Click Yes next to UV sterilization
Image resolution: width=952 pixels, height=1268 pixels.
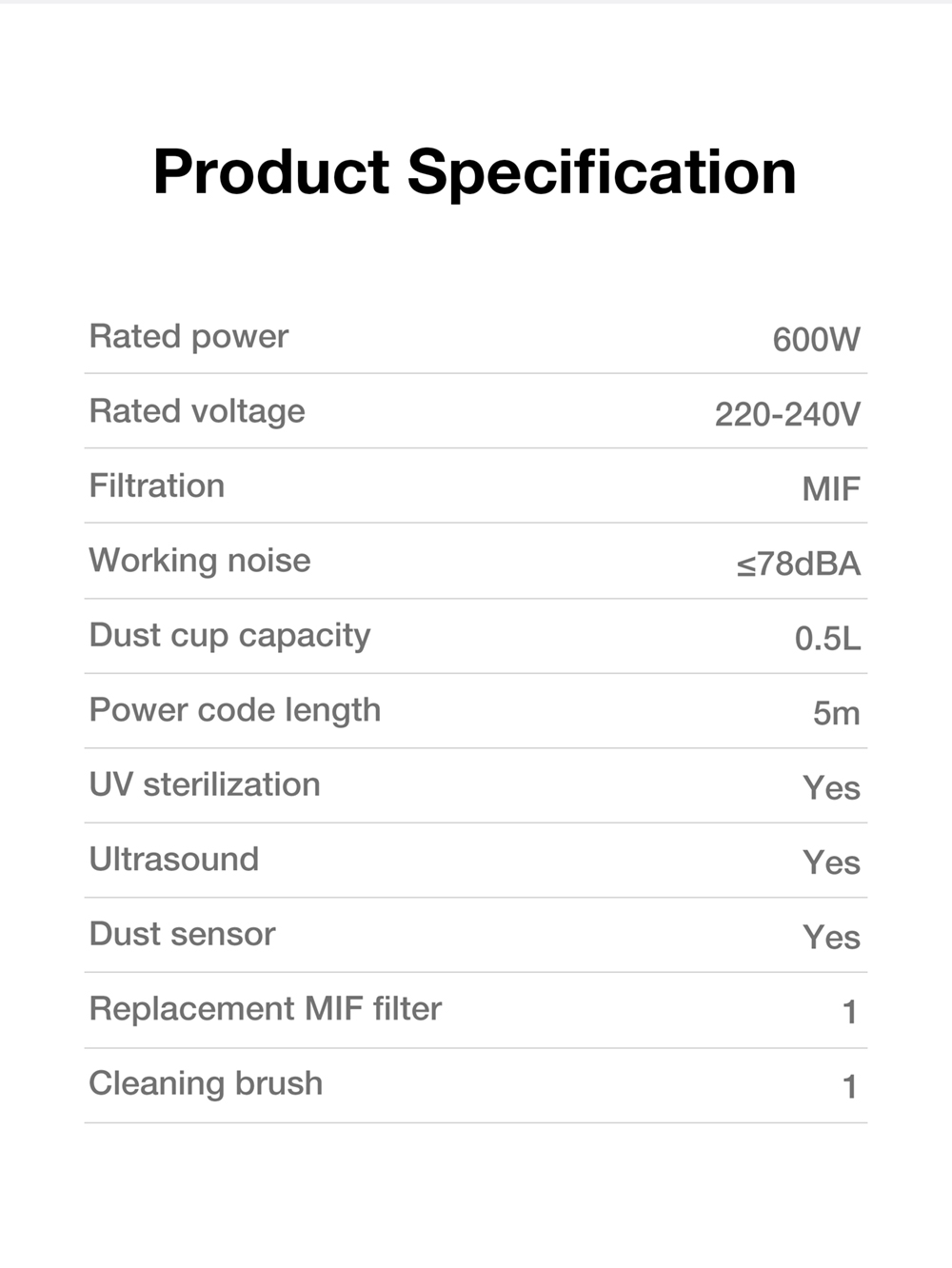tap(831, 788)
